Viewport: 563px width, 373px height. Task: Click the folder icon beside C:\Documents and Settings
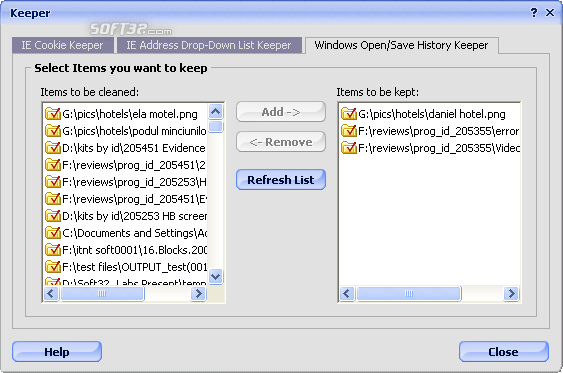(x=53, y=233)
